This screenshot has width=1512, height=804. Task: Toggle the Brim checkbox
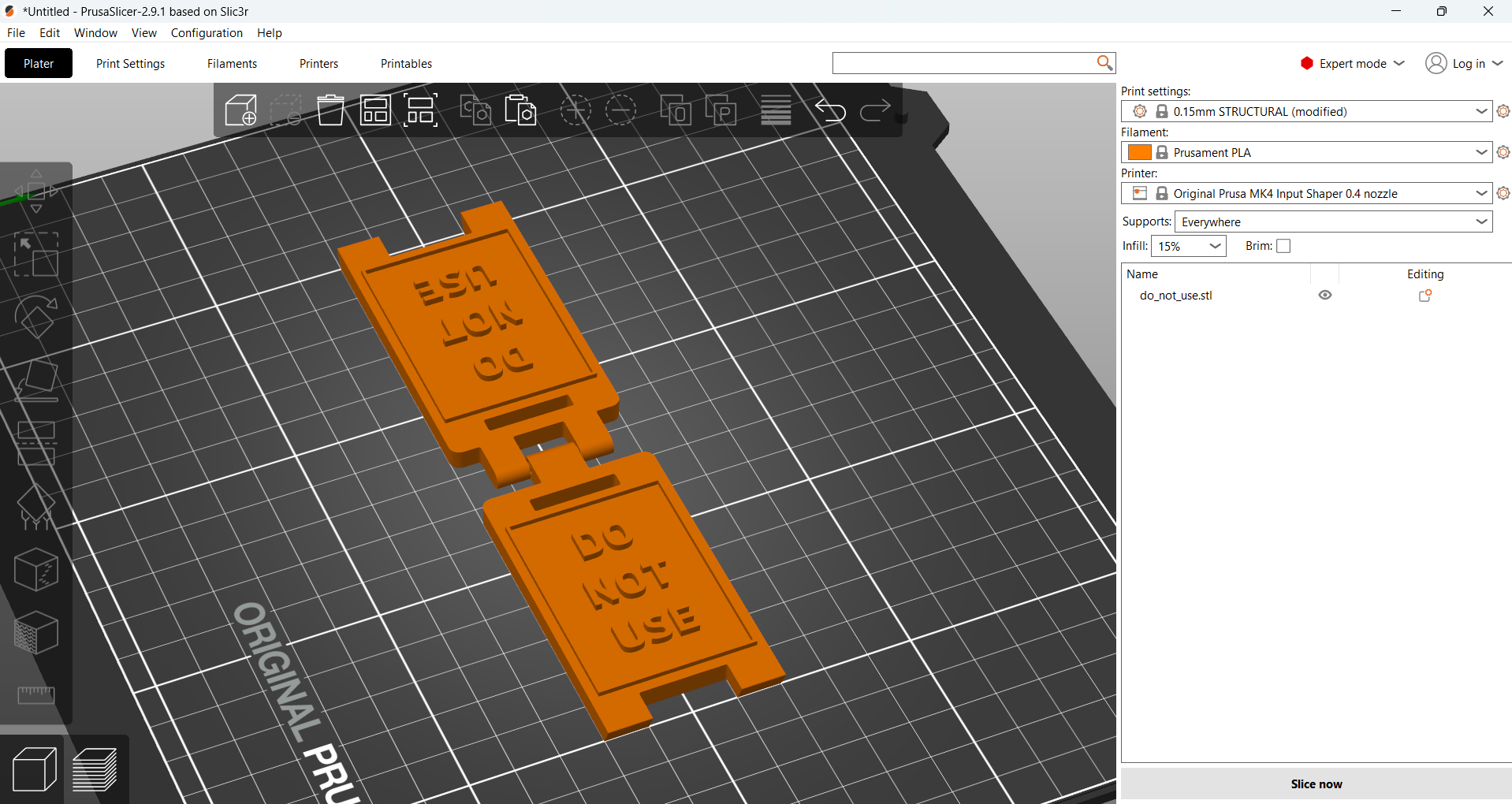1283,246
